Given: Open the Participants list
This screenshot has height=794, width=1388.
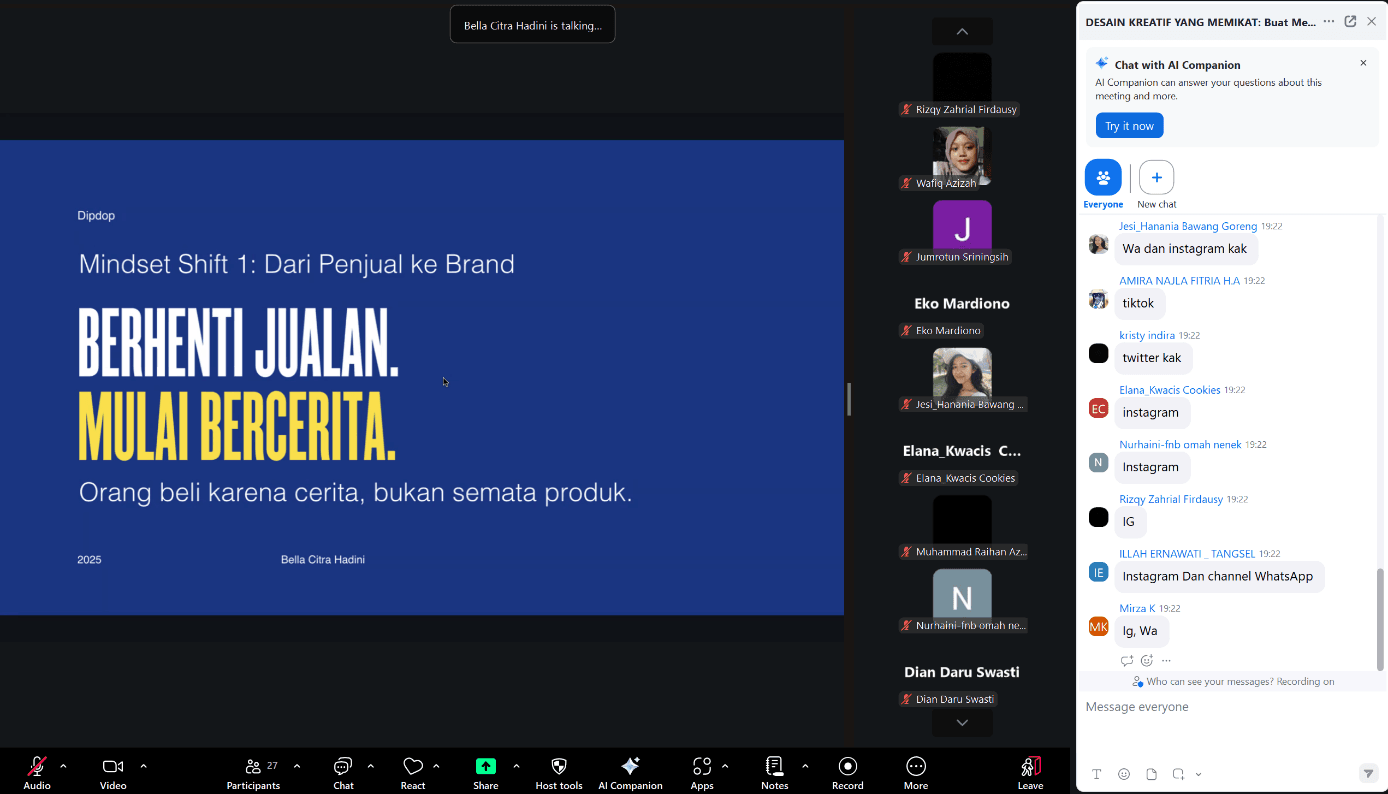Looking at the screenshot, I should pos(254,767).
